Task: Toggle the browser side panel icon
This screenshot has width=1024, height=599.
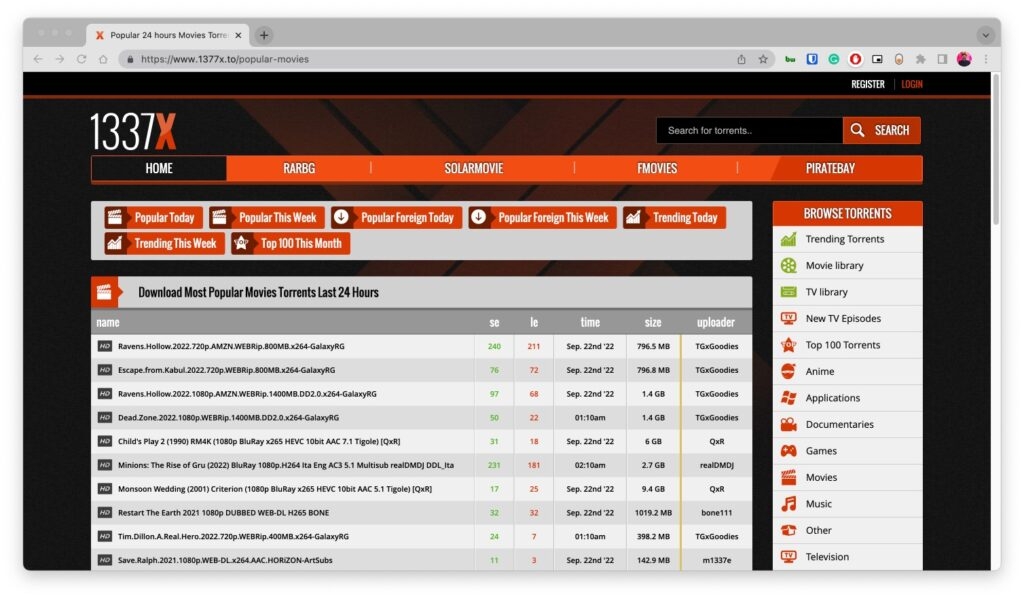Action: pos(942,59)
